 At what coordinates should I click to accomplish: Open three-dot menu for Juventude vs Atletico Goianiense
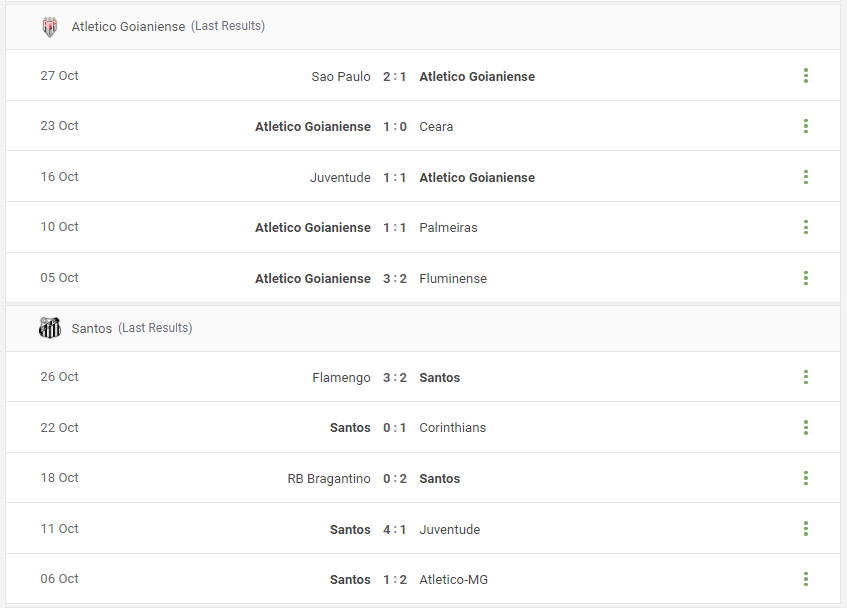click(805, 177)
